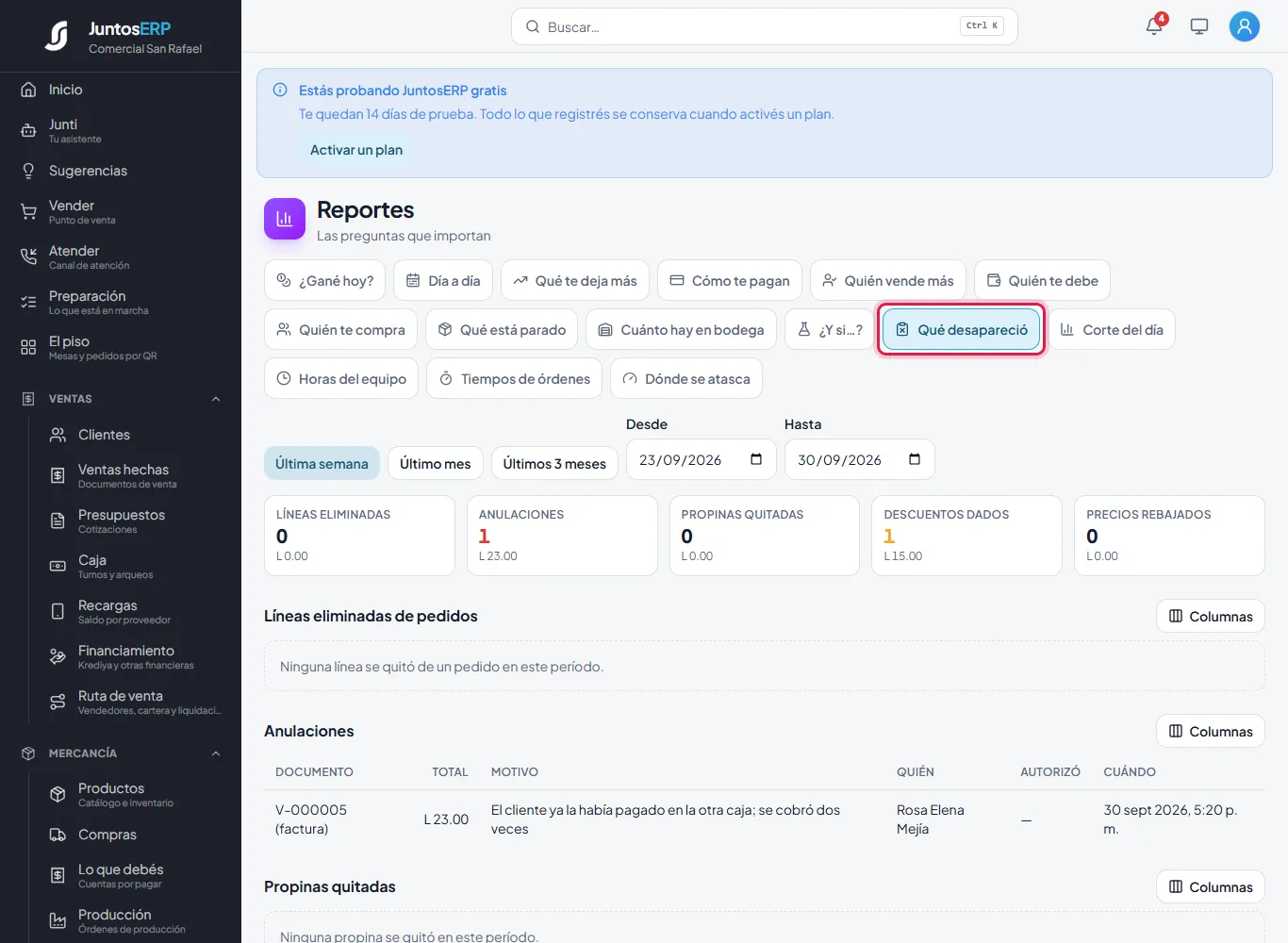Open Junti assistant in sidebar

point(121,130)
